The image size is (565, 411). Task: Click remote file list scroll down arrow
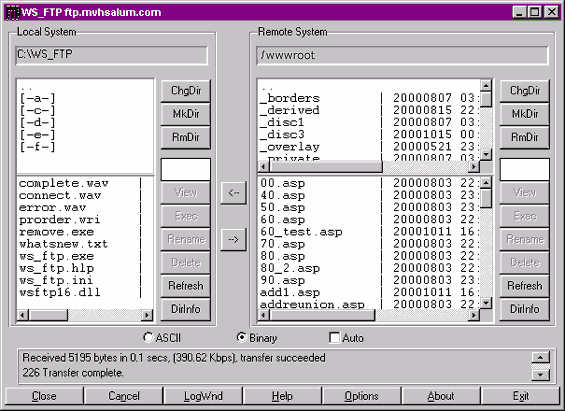coord(486,303)
